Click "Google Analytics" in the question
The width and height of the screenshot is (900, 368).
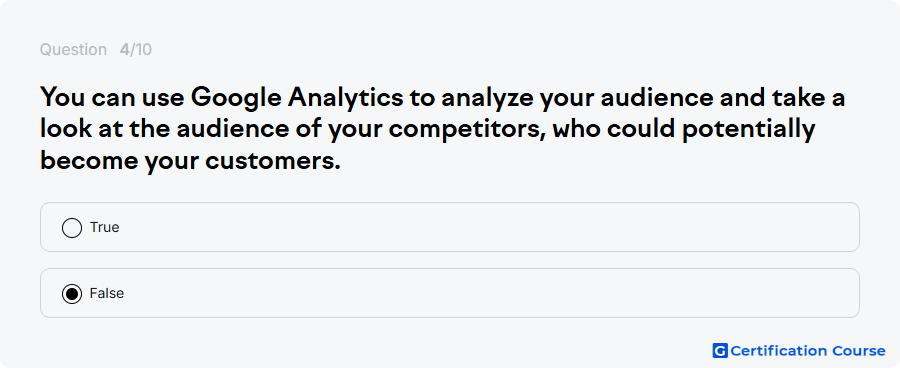point(297,98)
